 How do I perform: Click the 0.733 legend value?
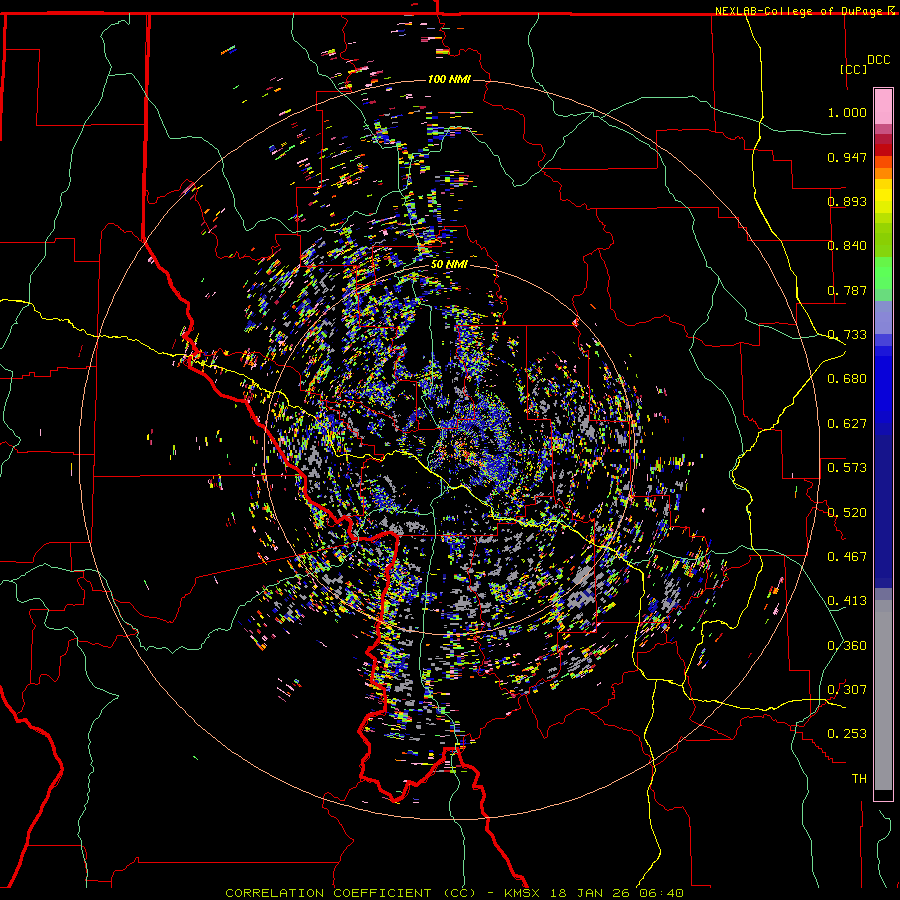(x=847, y=335)
